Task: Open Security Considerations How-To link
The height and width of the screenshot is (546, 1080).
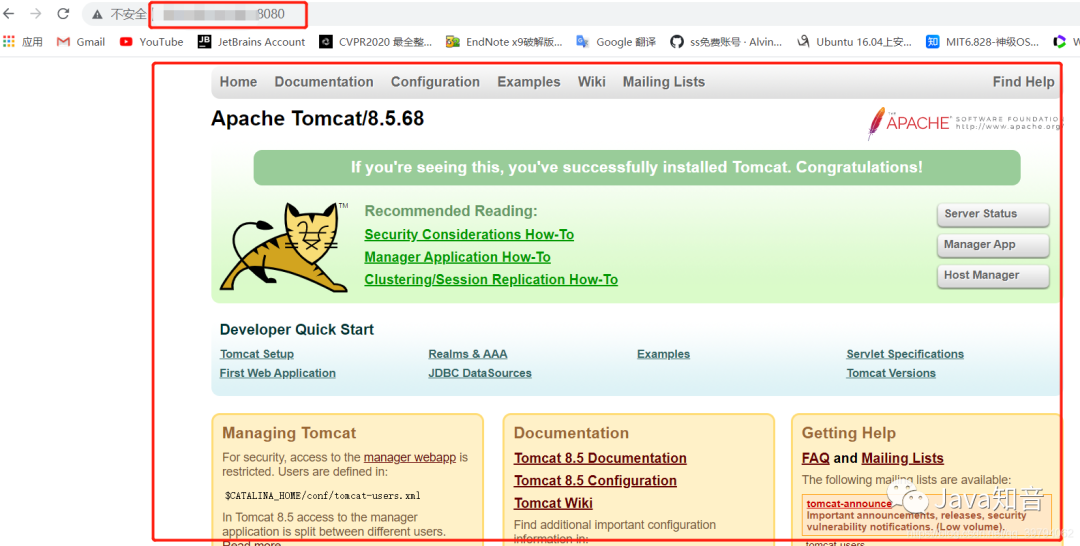Action: (x=469, y=235)
